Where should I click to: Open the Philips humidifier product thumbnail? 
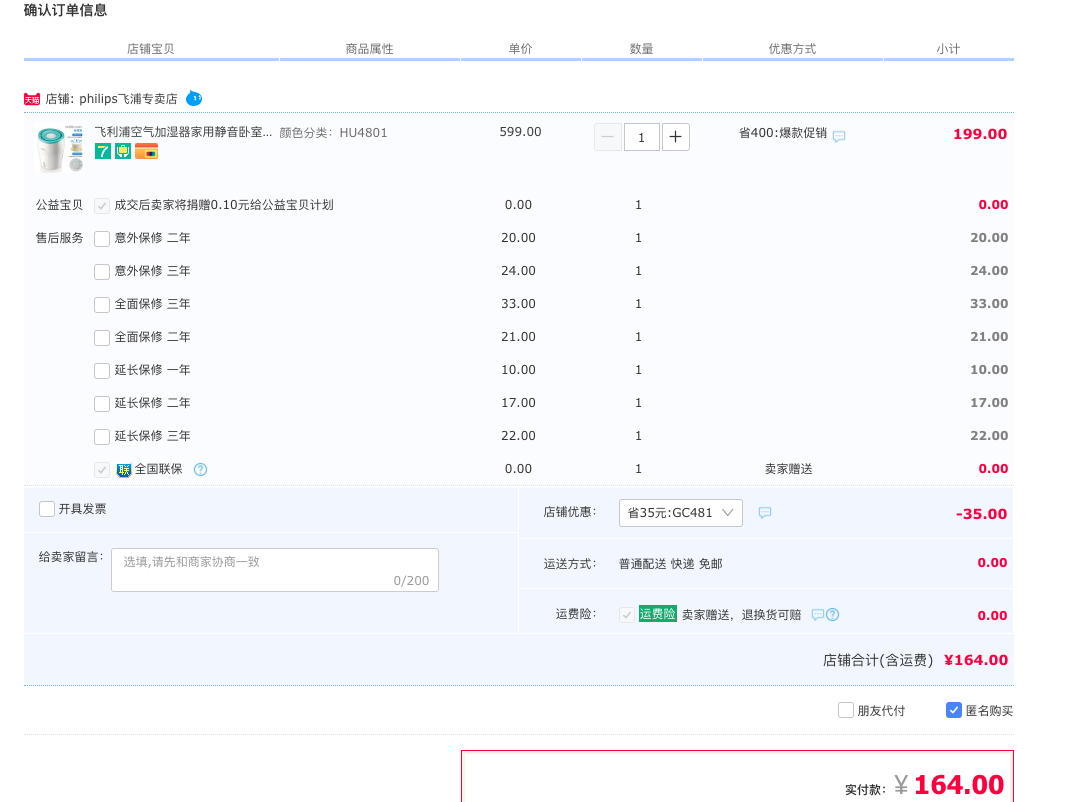point(59,149)
